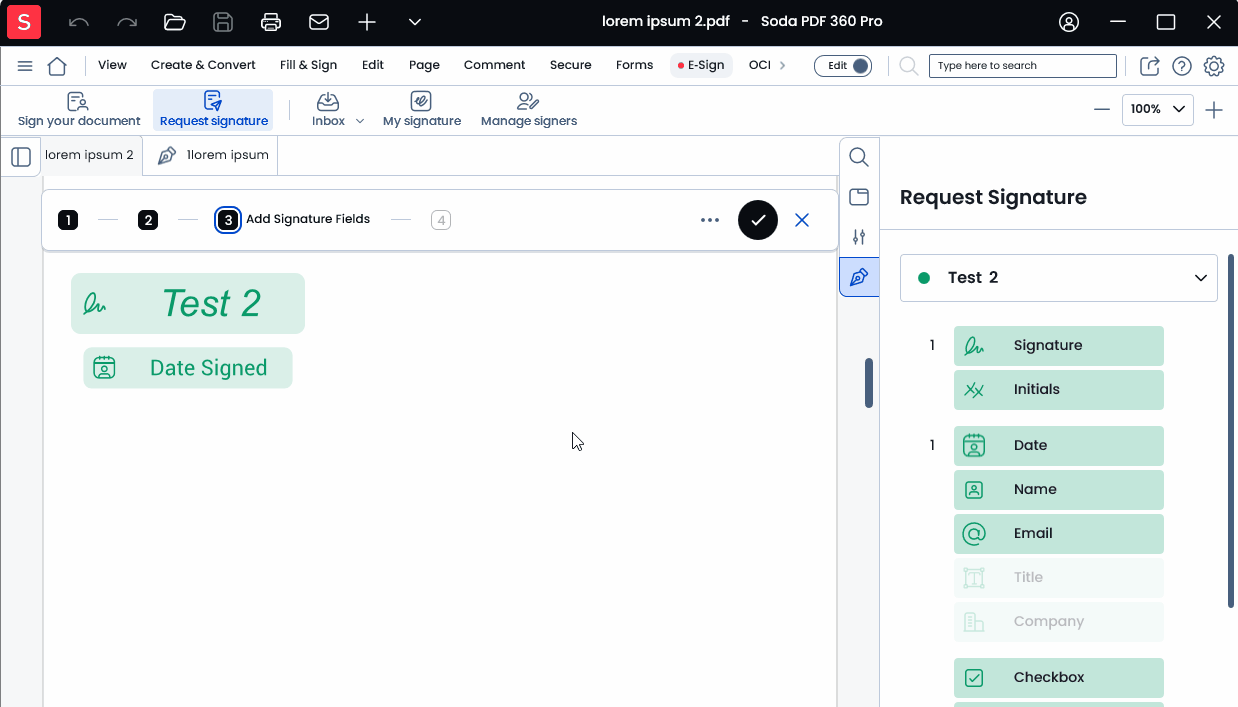1238x707 pixels.
Task: Zoom in with the plus button
Action: 1214,110
